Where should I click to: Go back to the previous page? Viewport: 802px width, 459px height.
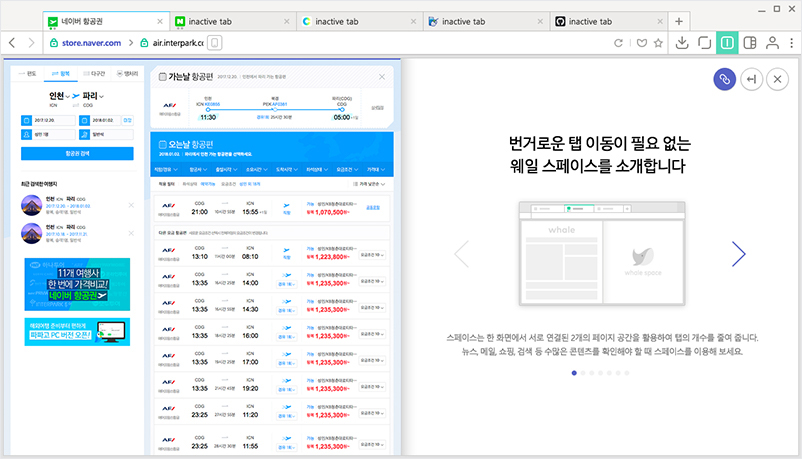click(x=12, y=43)
